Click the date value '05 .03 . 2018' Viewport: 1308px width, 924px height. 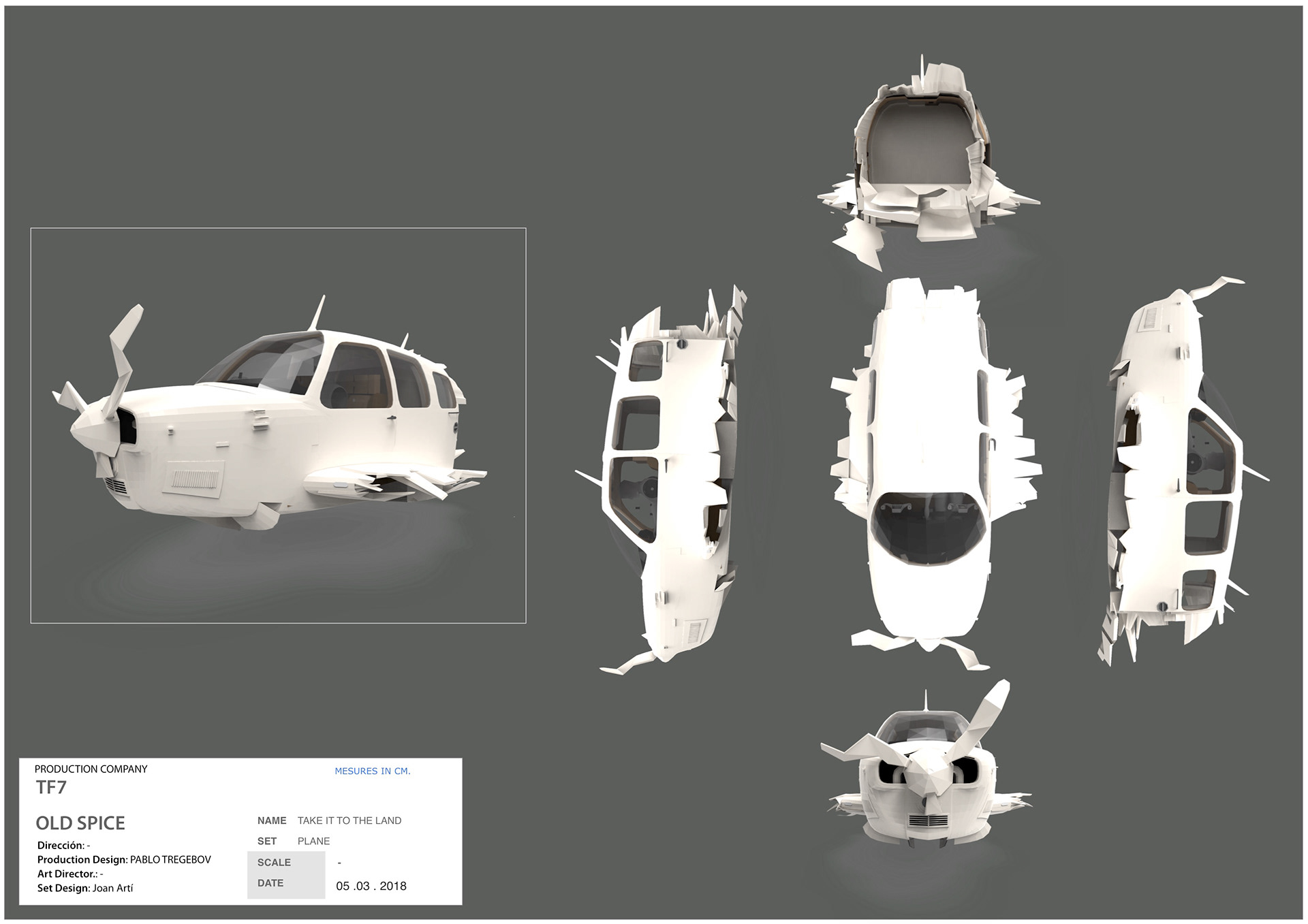pos(371,886)
